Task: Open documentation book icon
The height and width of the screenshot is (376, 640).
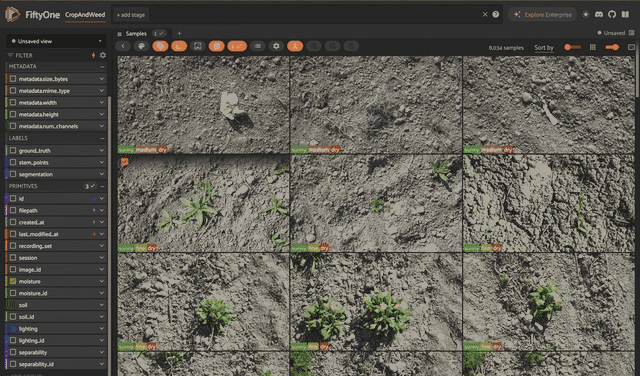Action: [625, 14]
